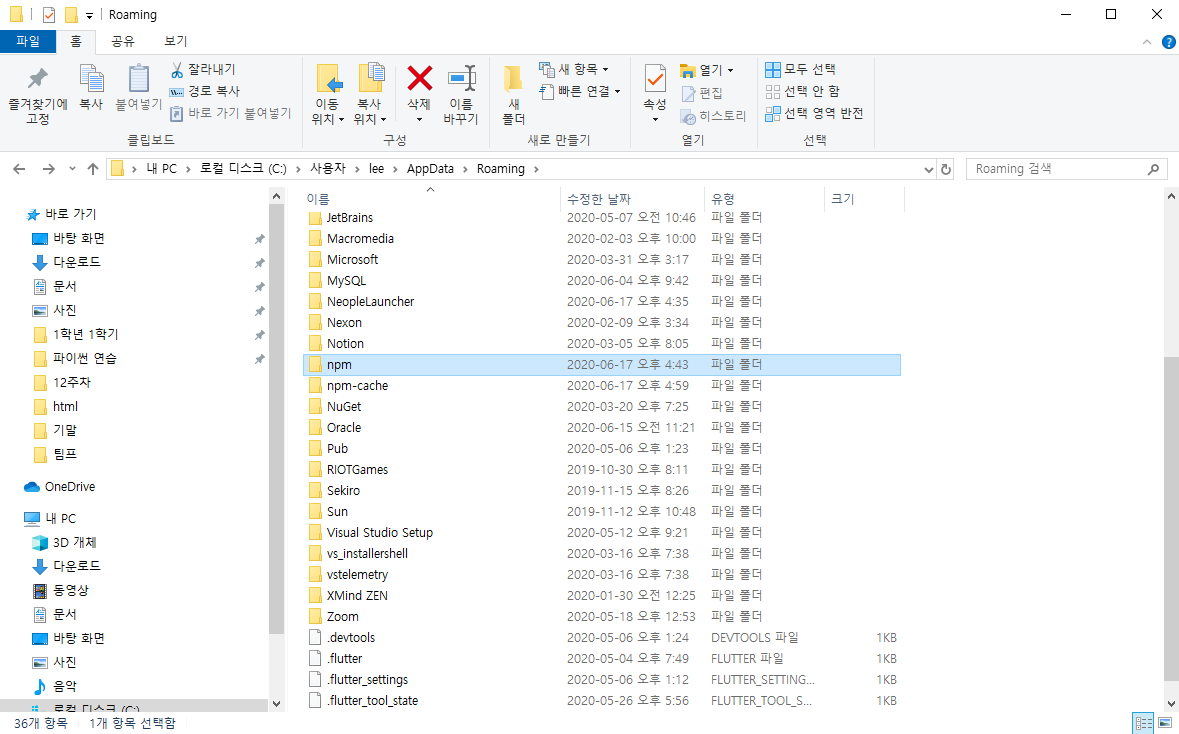Click the Up one level arrow

point(92,169)
